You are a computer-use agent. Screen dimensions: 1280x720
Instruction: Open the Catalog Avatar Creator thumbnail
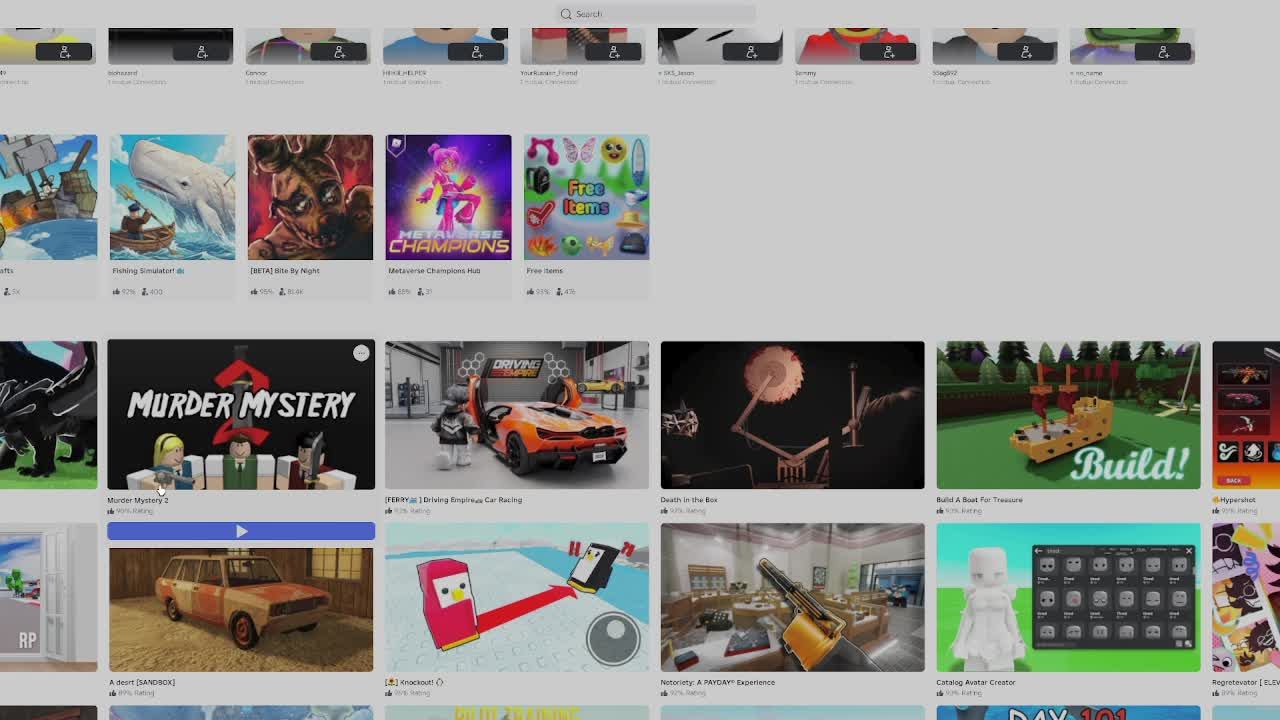tap(1068, 597)
